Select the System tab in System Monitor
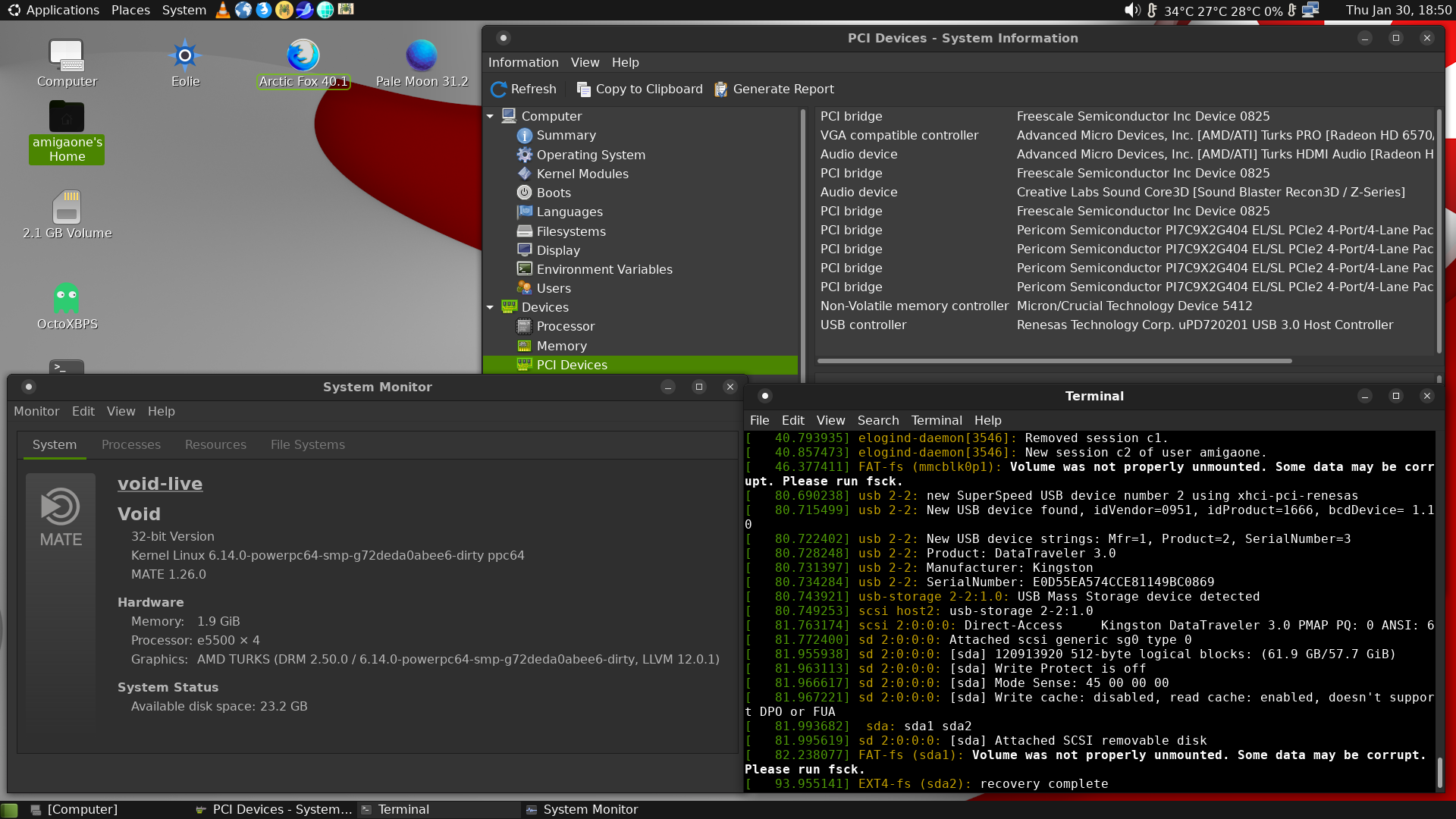The height and width of the screenshot is (819, 1456). click(x=55, y=444)
